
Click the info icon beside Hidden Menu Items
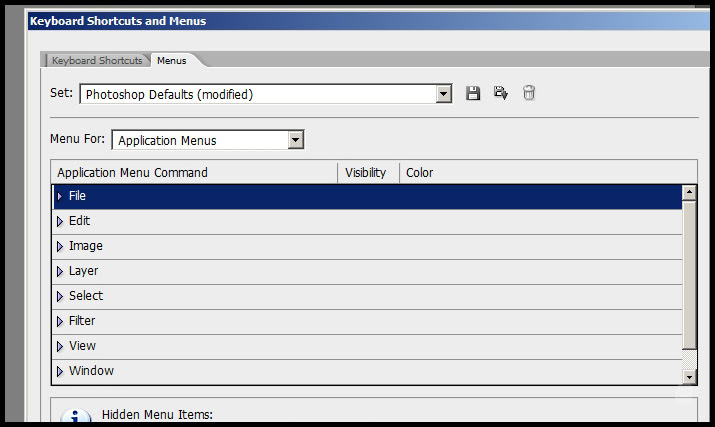coord(76,415)
